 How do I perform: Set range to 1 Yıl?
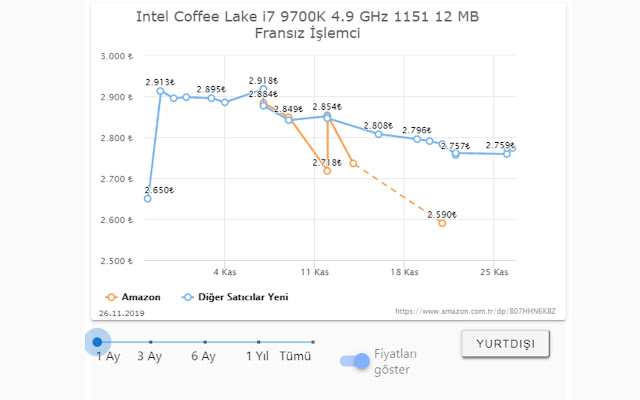tap(256, 342)
